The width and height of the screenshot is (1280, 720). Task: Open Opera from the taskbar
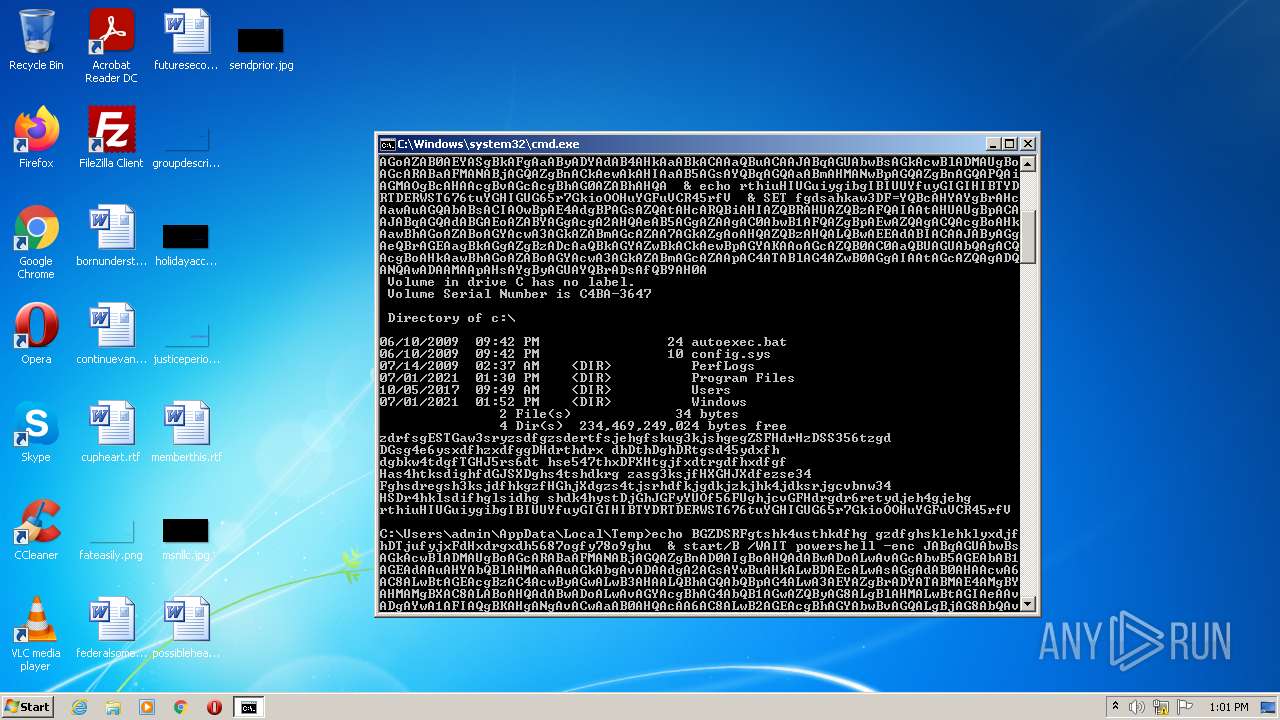(x=214, y=707)
